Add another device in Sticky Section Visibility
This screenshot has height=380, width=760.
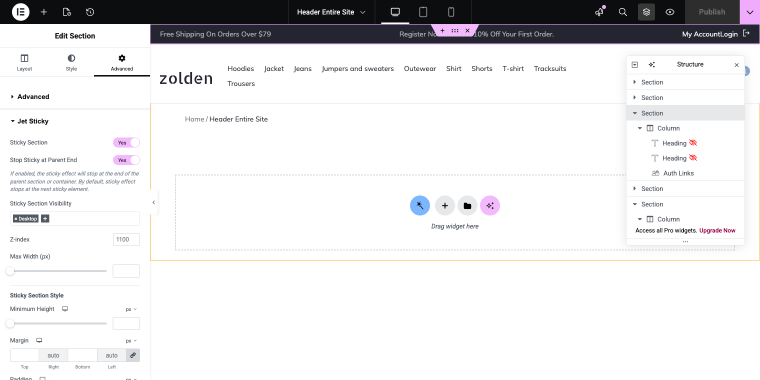(45, 219)
